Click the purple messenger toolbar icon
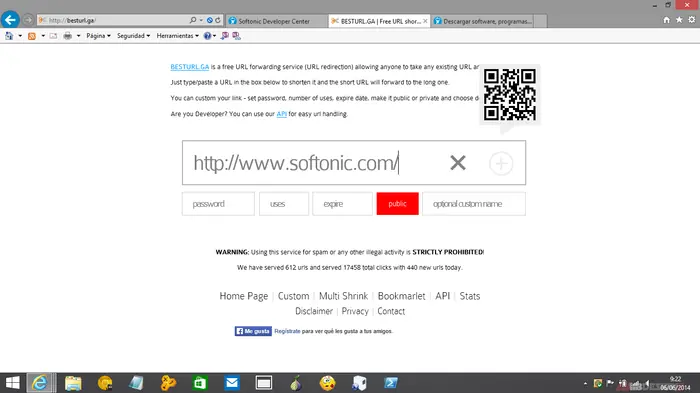Image resolution: width=700 pixels, height=393 pixels. click(225, 36)
